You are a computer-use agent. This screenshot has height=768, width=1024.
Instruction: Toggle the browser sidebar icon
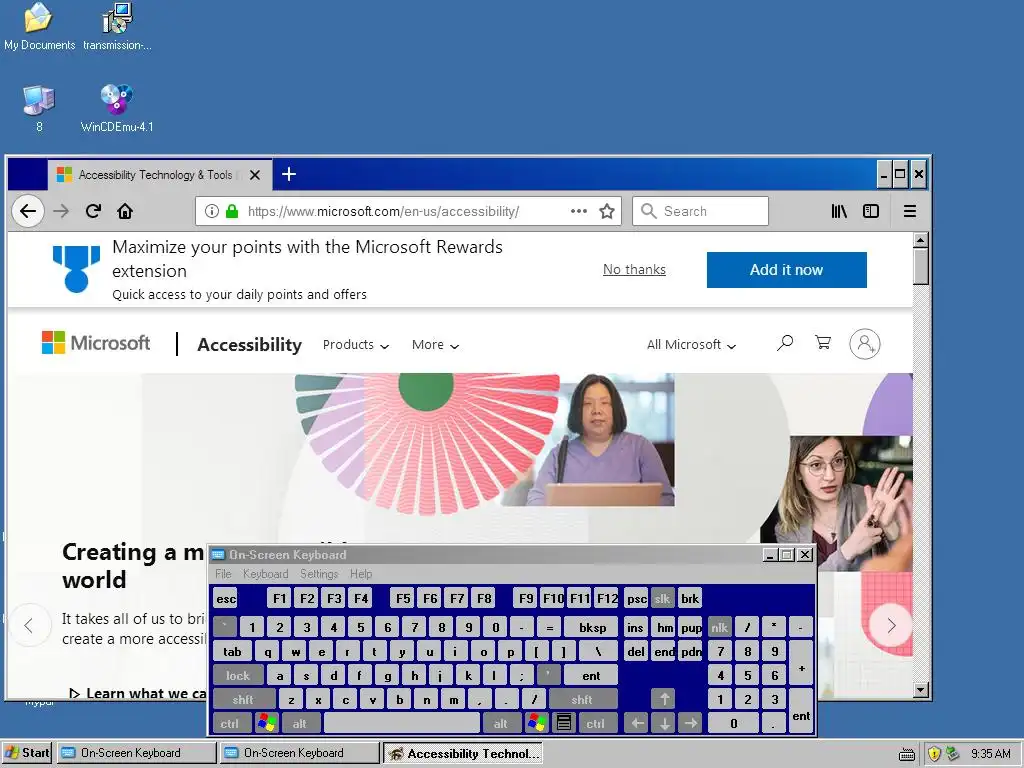coord(871,211)
